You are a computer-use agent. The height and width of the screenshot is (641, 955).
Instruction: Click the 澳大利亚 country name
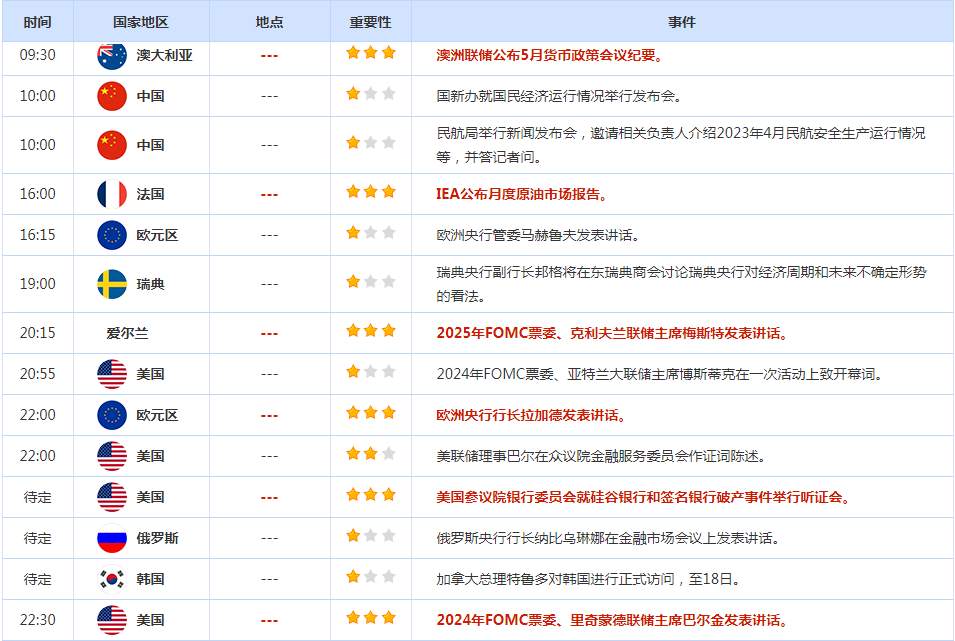(164, 55)
